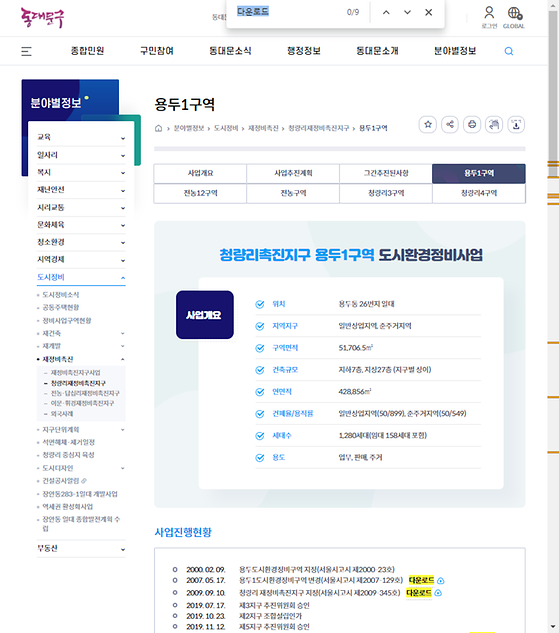Click the page download icon

click(x=516, y=124)
